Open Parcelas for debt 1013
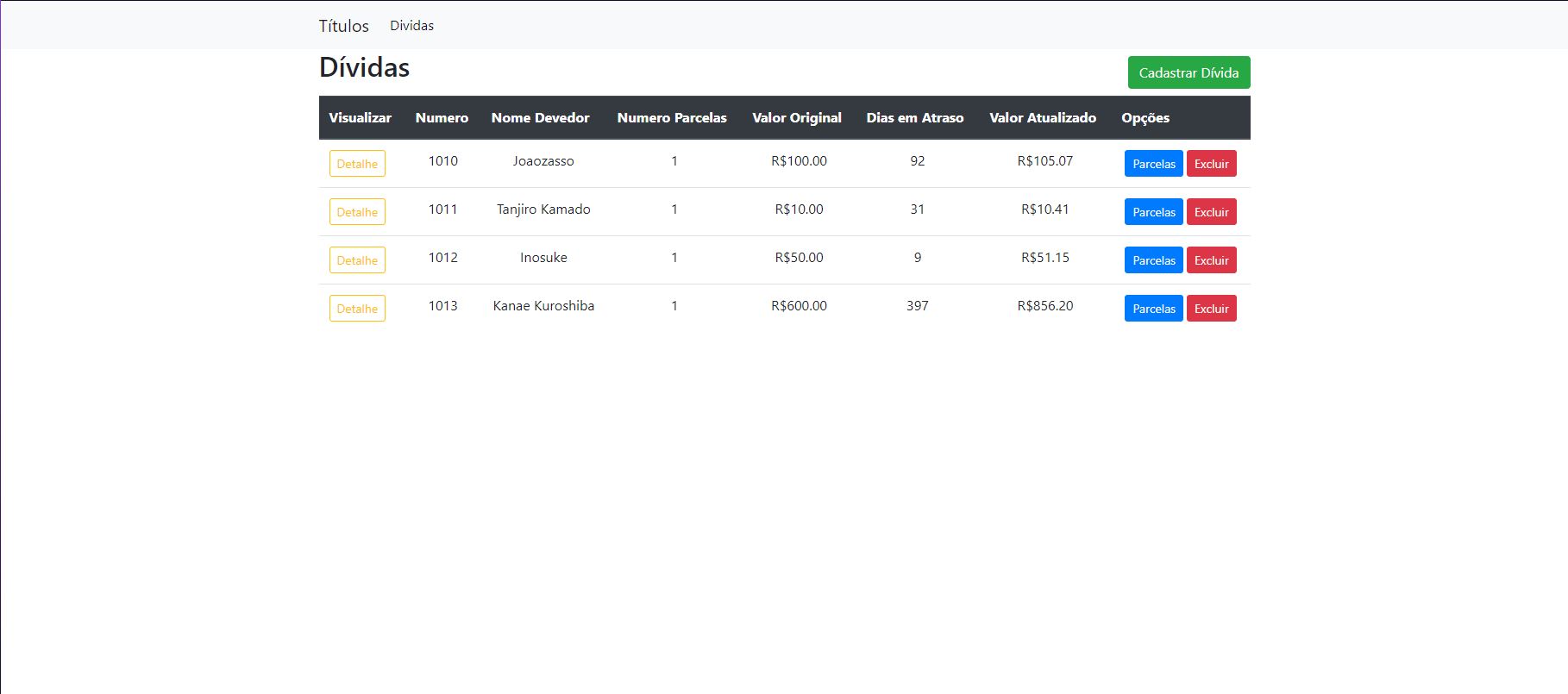The width and height of the screenshot is (1568, 694). point(1153,309)
